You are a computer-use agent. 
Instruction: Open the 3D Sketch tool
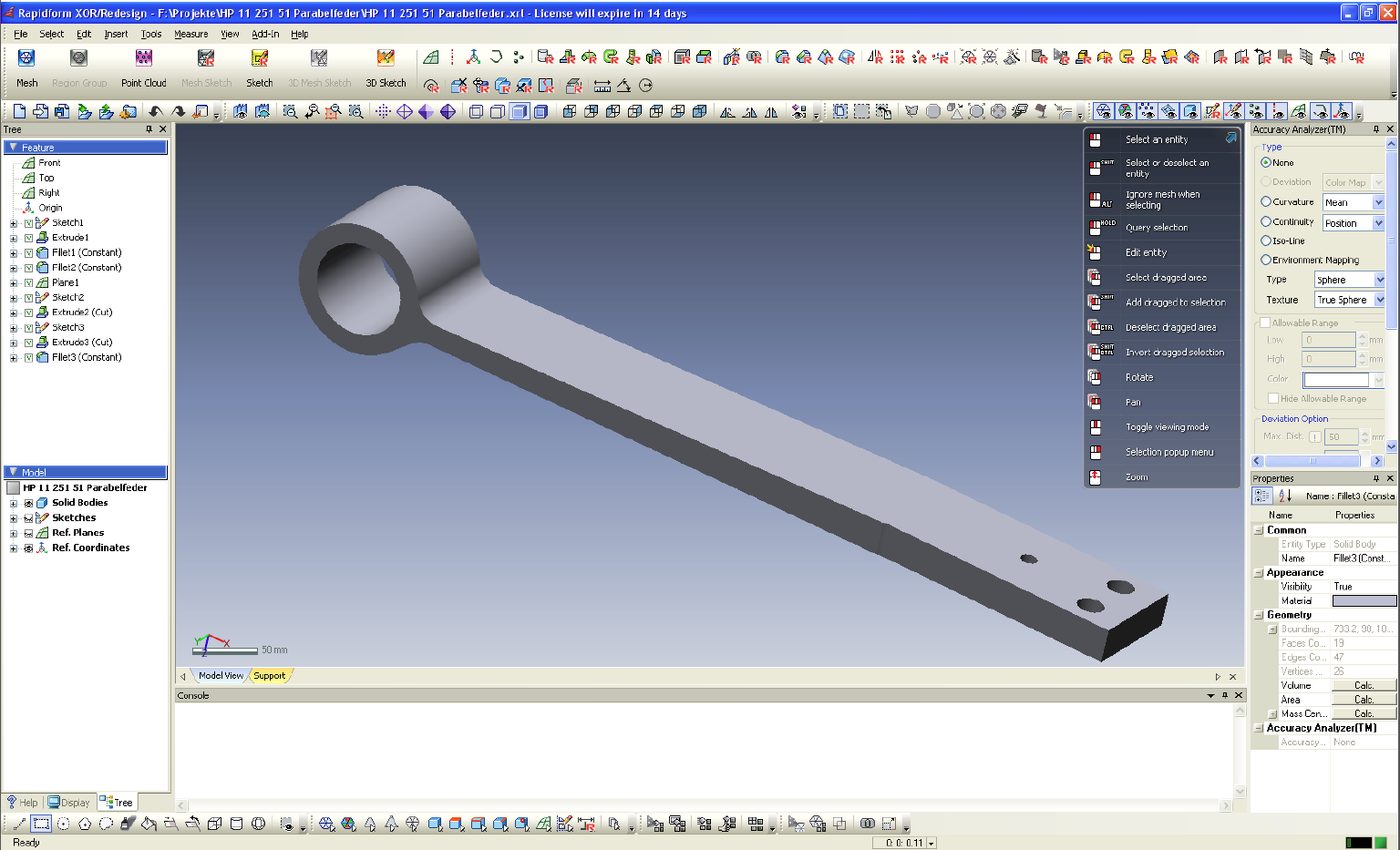(386, 58)
